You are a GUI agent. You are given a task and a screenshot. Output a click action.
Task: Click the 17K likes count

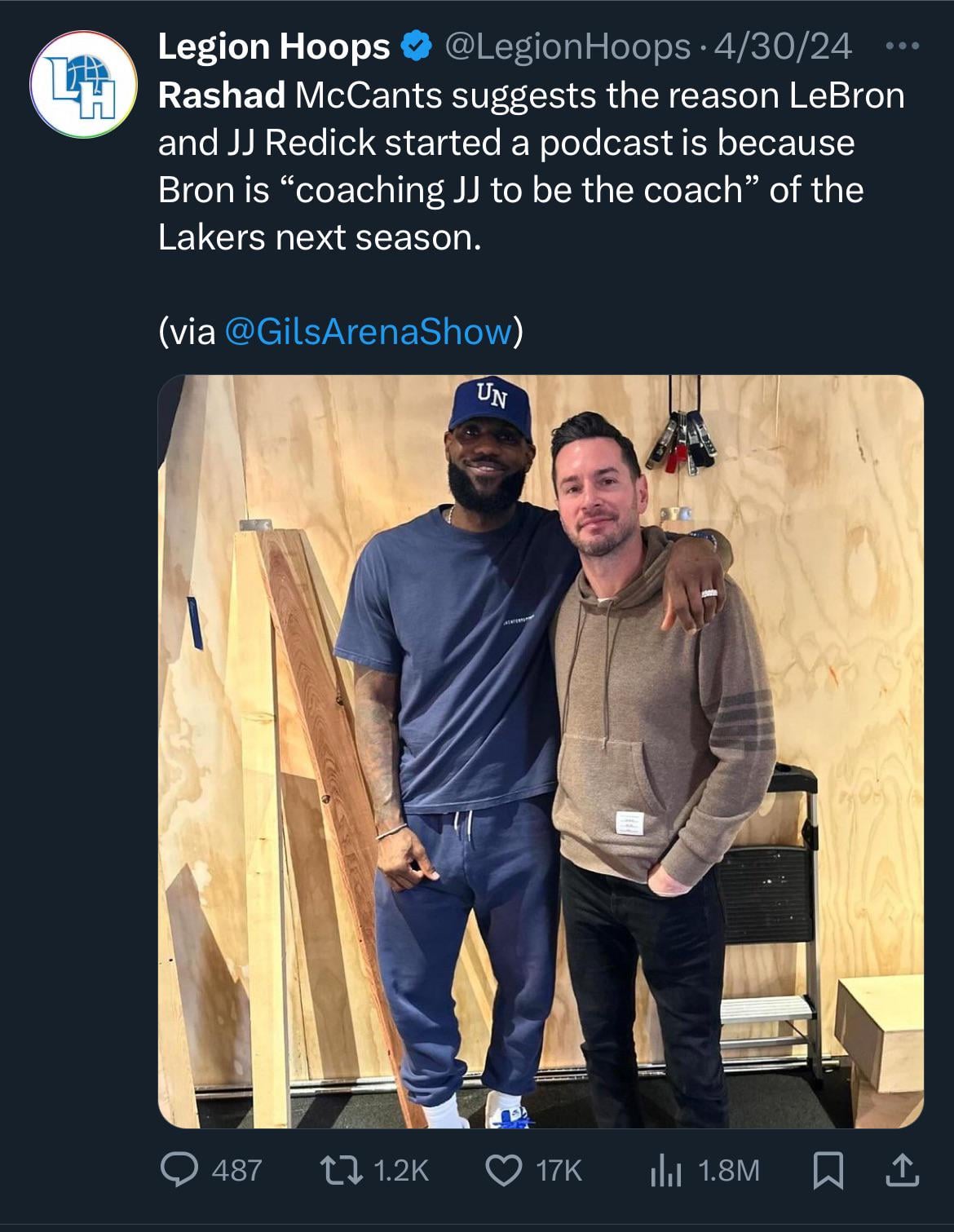click(x=559, y=1171)
